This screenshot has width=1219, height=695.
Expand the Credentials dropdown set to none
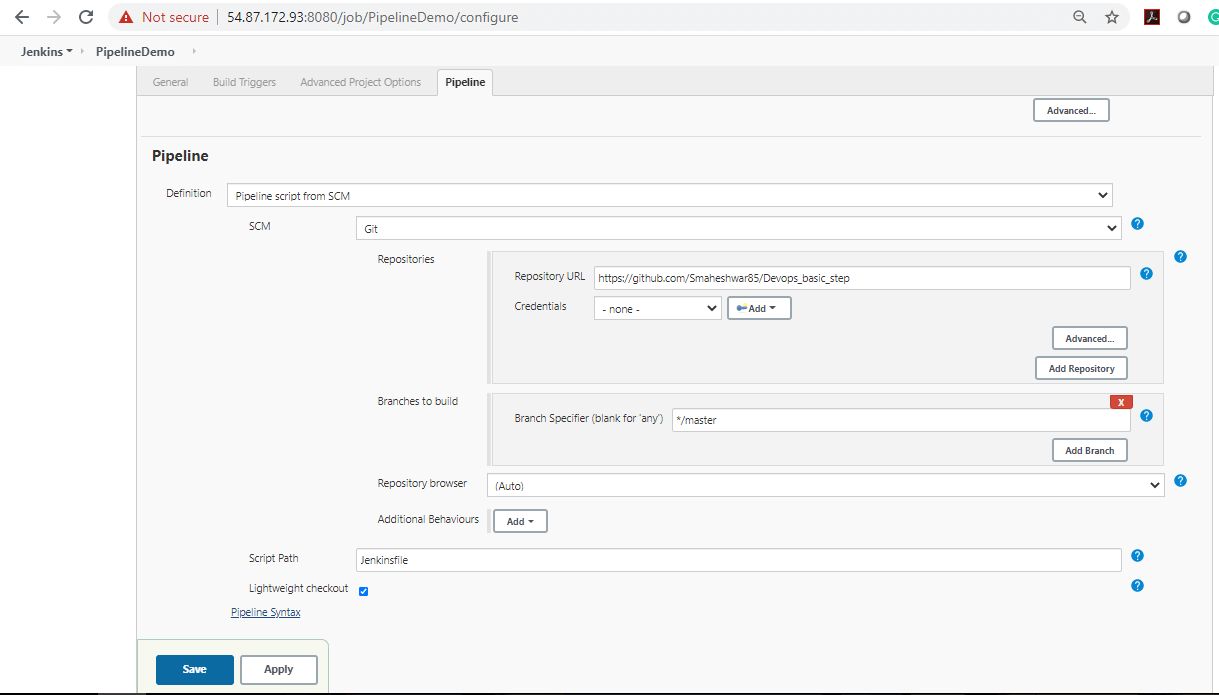click(x=657, y=308)
